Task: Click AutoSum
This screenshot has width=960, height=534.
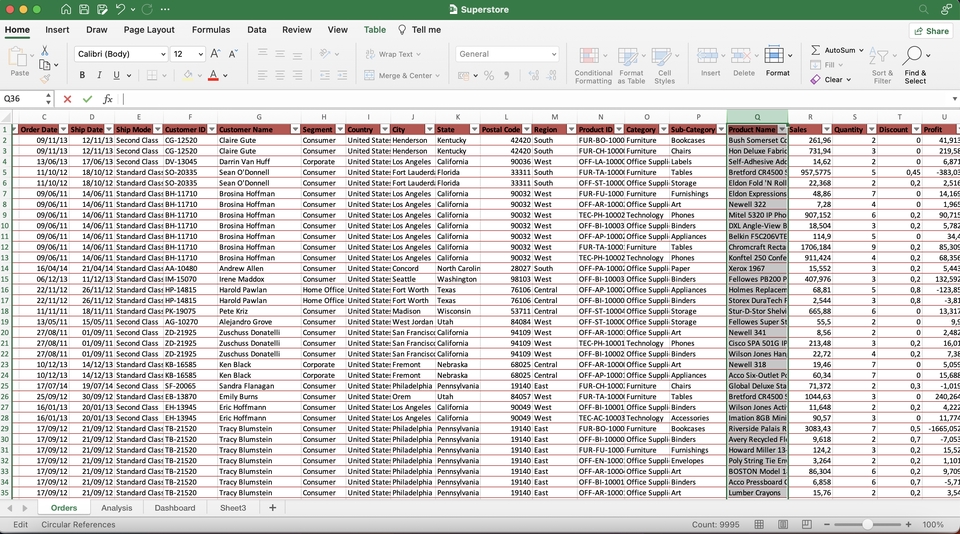Action: point(836,50)
